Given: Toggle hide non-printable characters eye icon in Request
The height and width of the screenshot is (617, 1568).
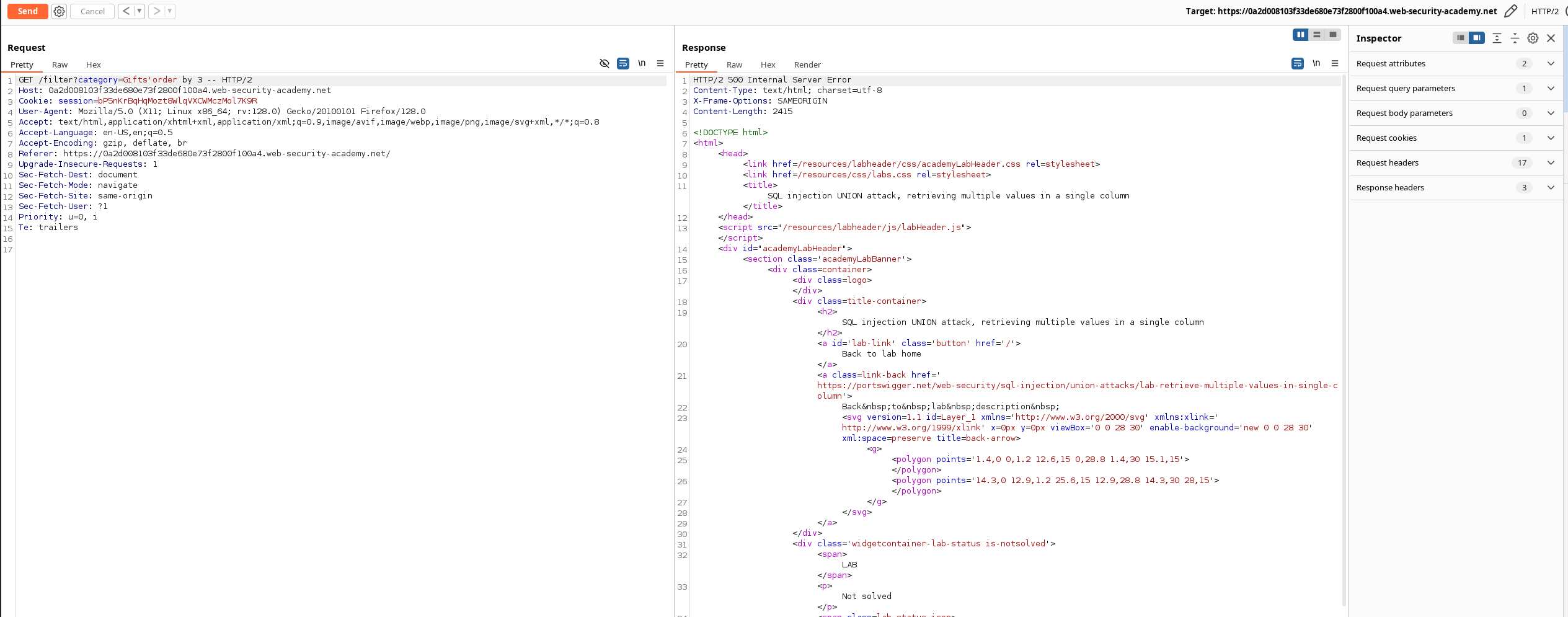Looking at the screenshot, I should click(x=605, y=63).
